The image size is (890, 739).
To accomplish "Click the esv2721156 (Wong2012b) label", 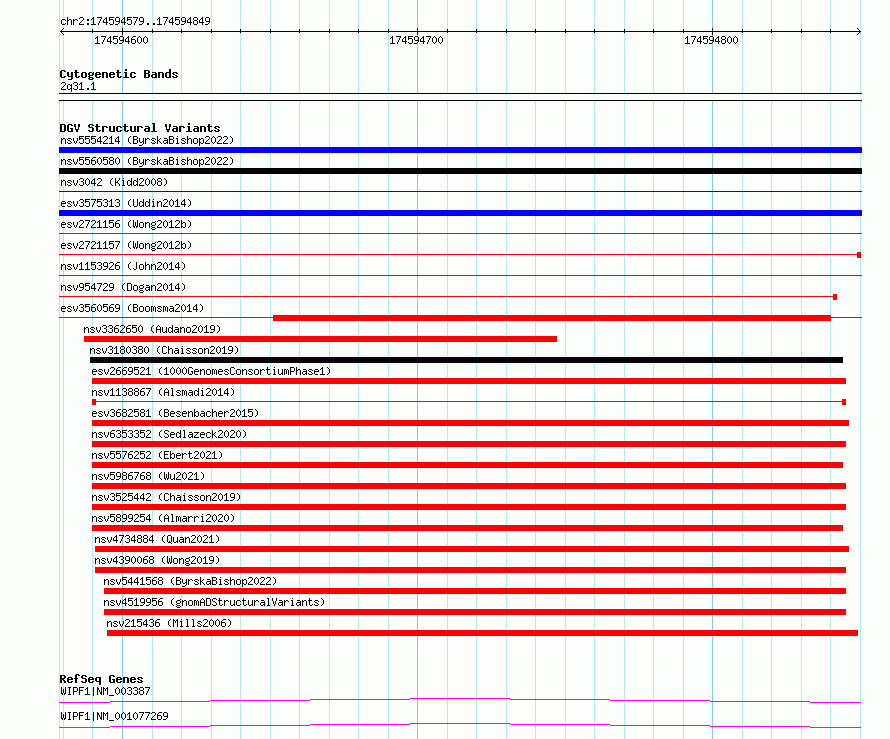I will coord(125,224).
